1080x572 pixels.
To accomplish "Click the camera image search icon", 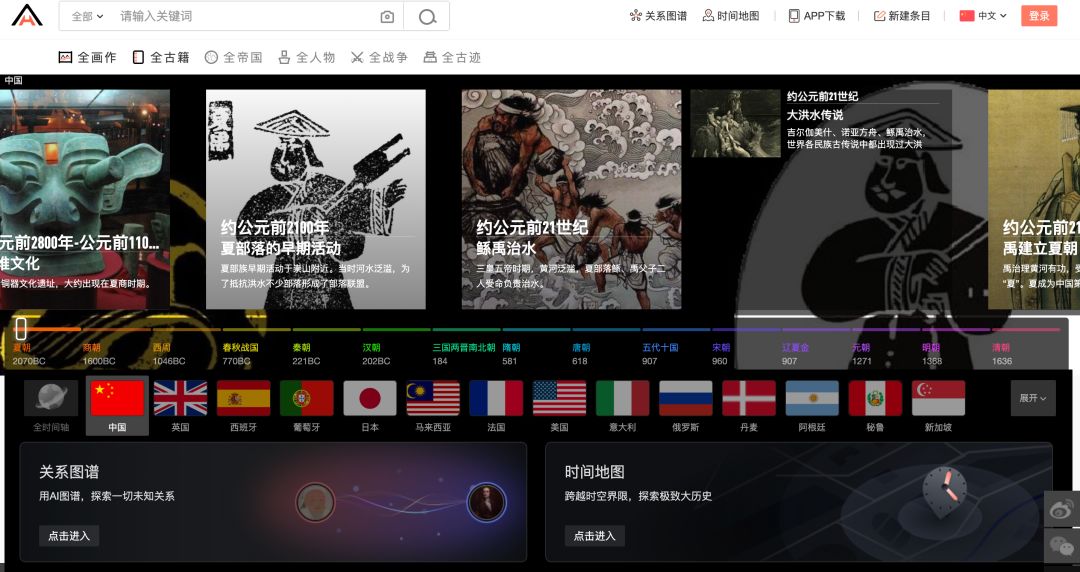I will click(387, 17).
